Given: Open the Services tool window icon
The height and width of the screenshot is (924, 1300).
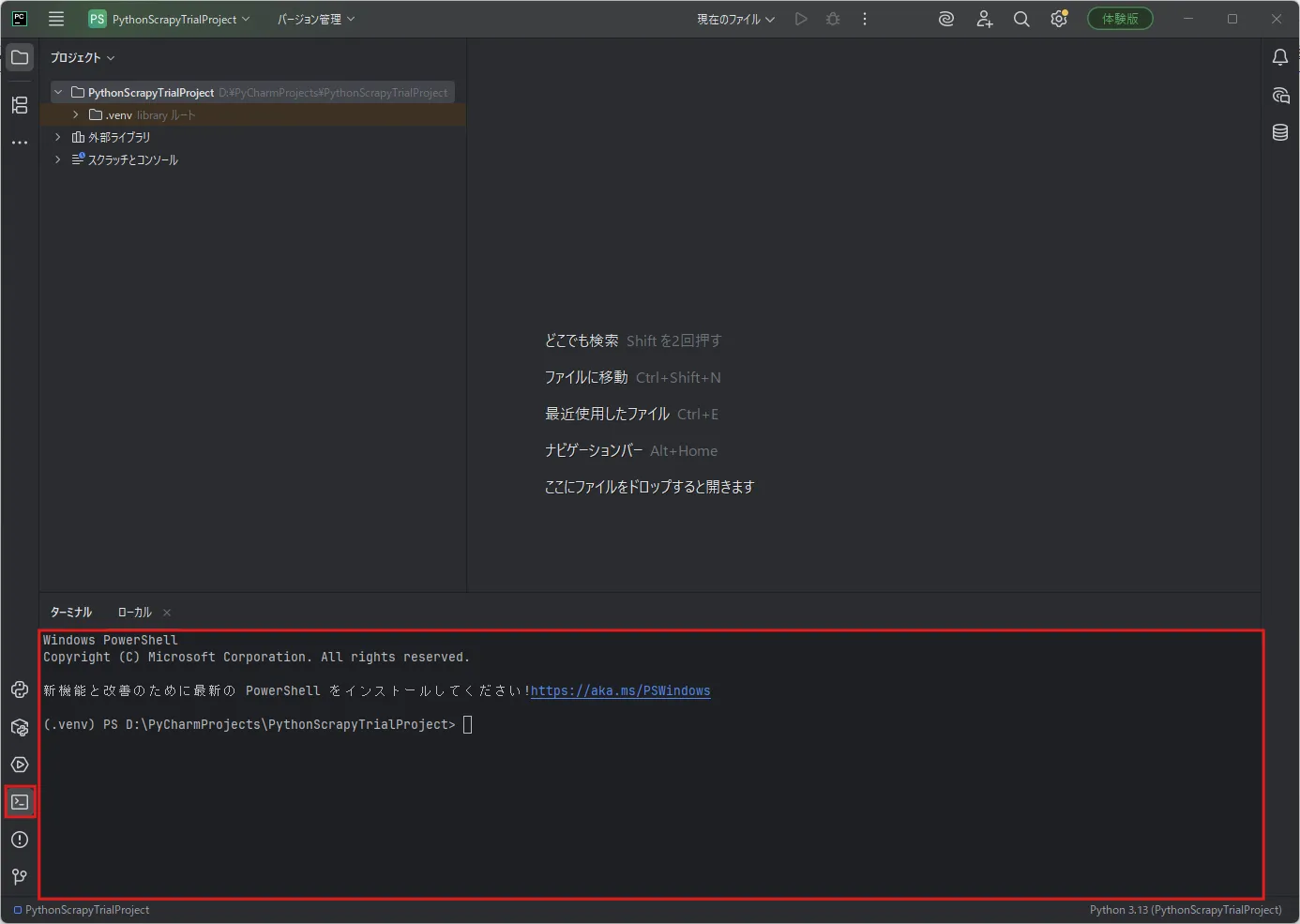Looking at the screenshot, I should click(20, 765).
